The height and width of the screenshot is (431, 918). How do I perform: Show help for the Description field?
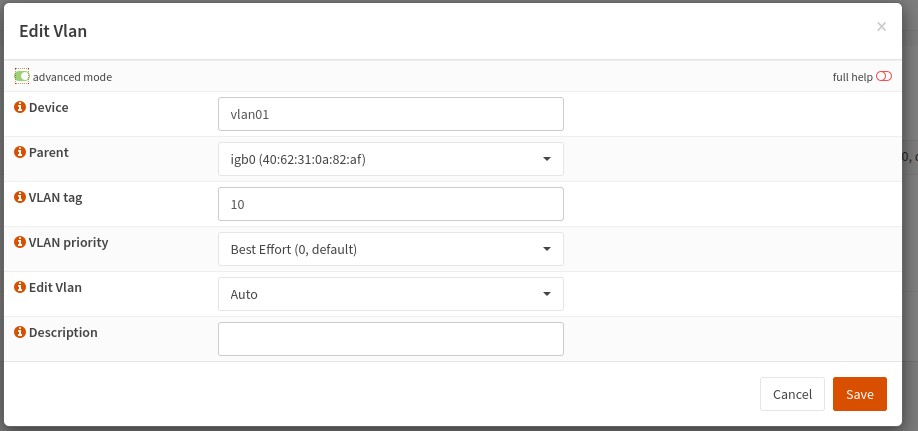pos(20,332)
